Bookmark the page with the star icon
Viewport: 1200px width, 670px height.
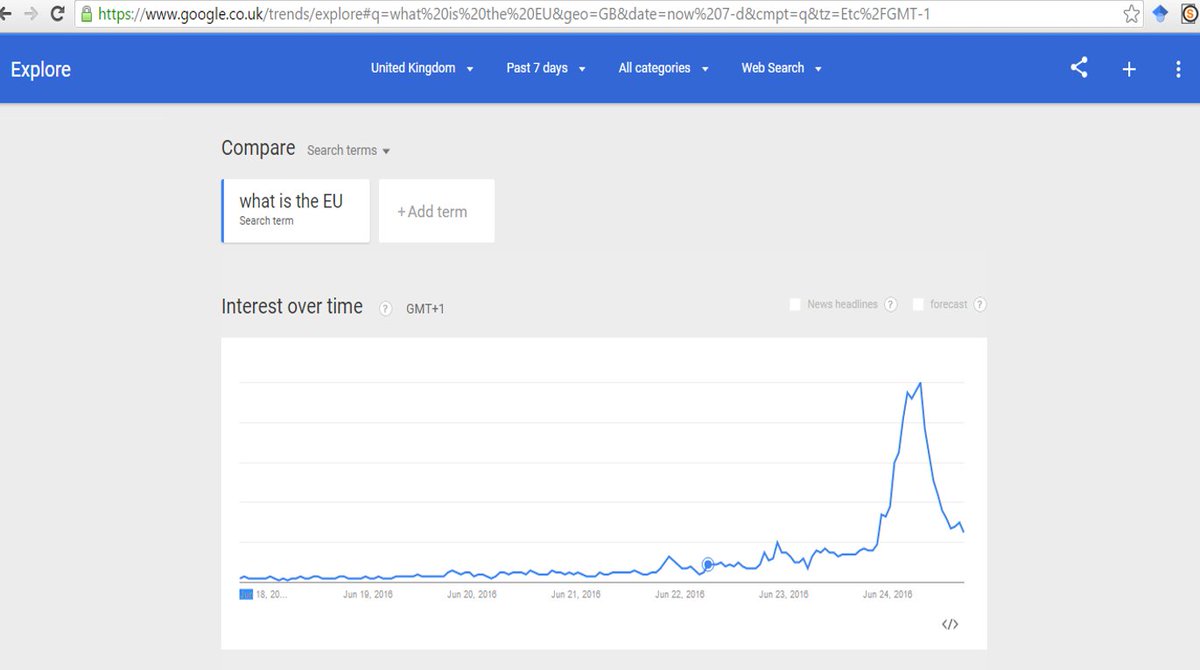[1131, 14]
